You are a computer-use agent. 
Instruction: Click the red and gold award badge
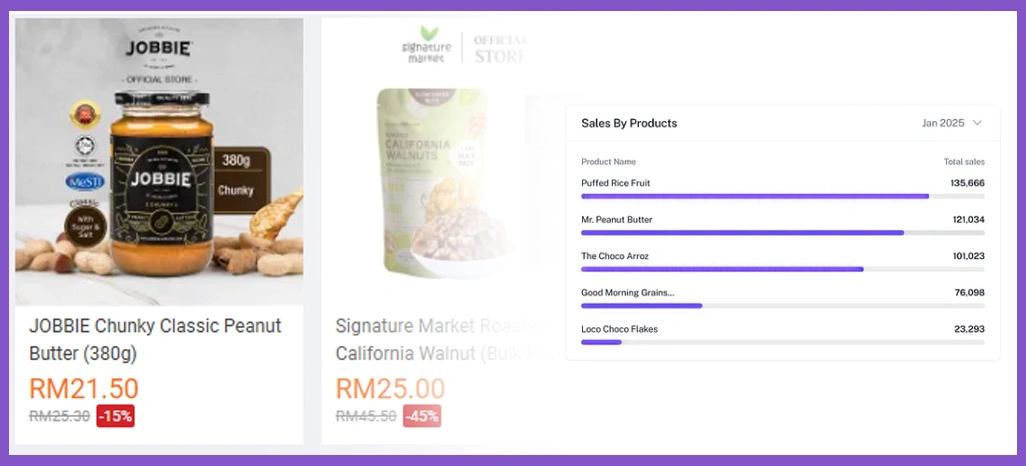(85, 114)
